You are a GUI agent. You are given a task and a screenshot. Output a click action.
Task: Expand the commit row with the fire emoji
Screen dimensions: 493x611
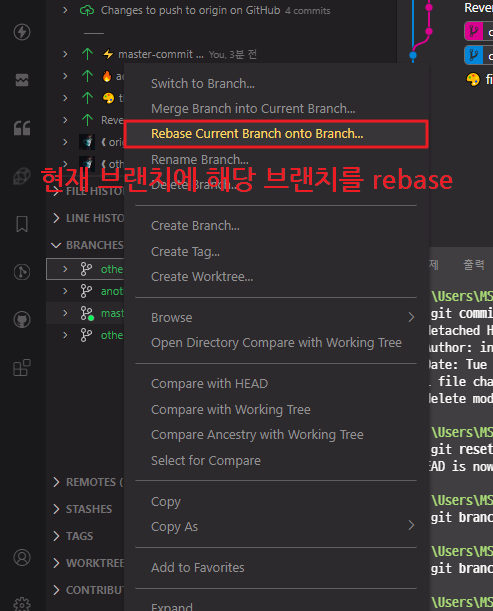coord(65,76)
